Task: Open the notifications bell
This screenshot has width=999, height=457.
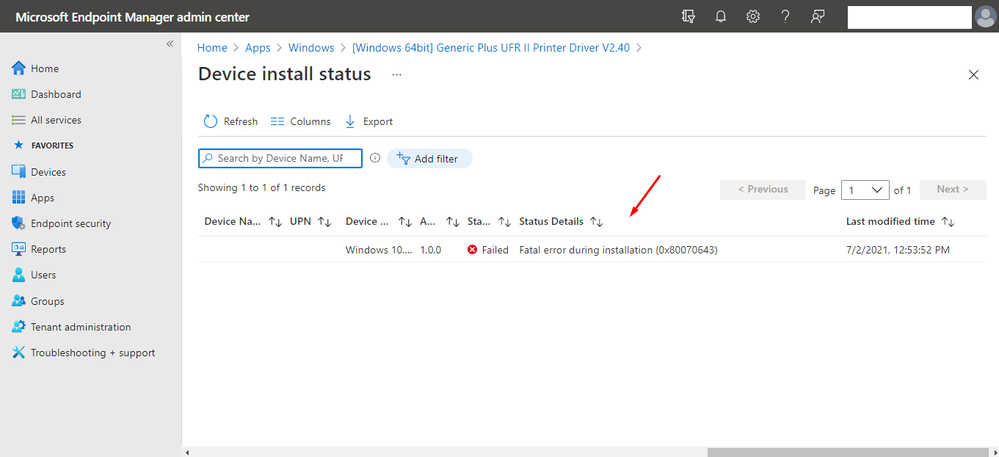Action: pos(721,17)
